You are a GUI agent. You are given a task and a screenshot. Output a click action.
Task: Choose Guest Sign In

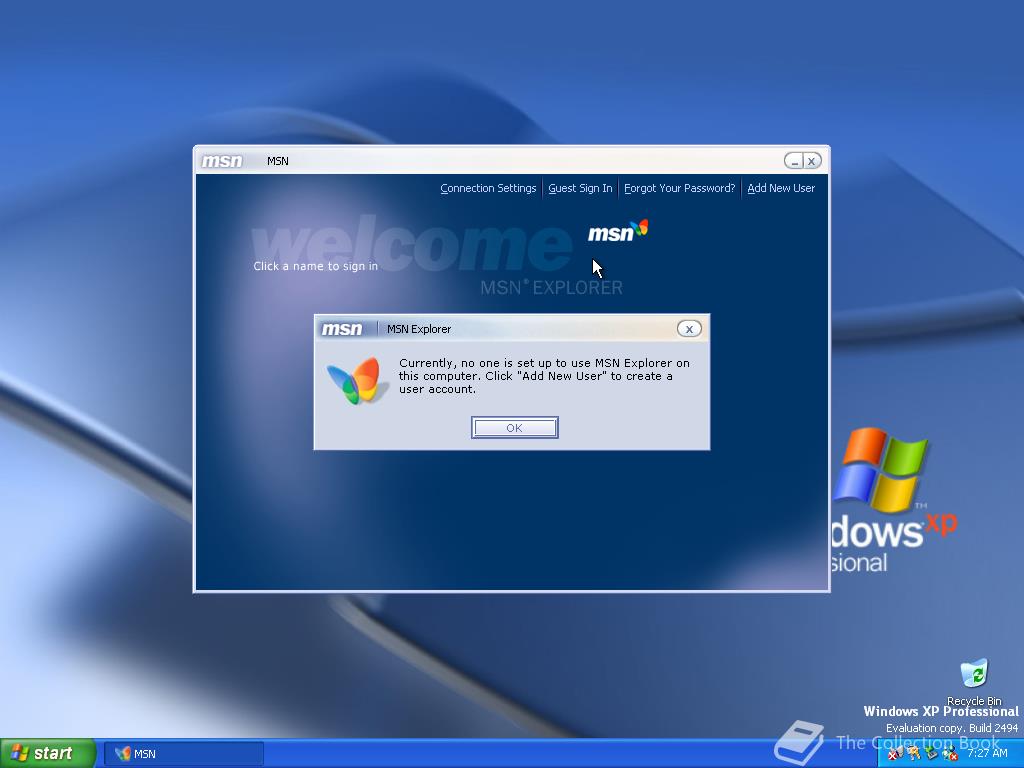pyautogui.click(x=580, y=188)
